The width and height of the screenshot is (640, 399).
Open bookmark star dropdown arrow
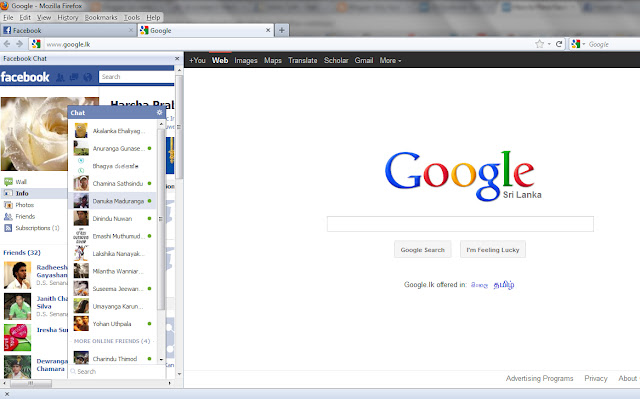tap(549, 44)
